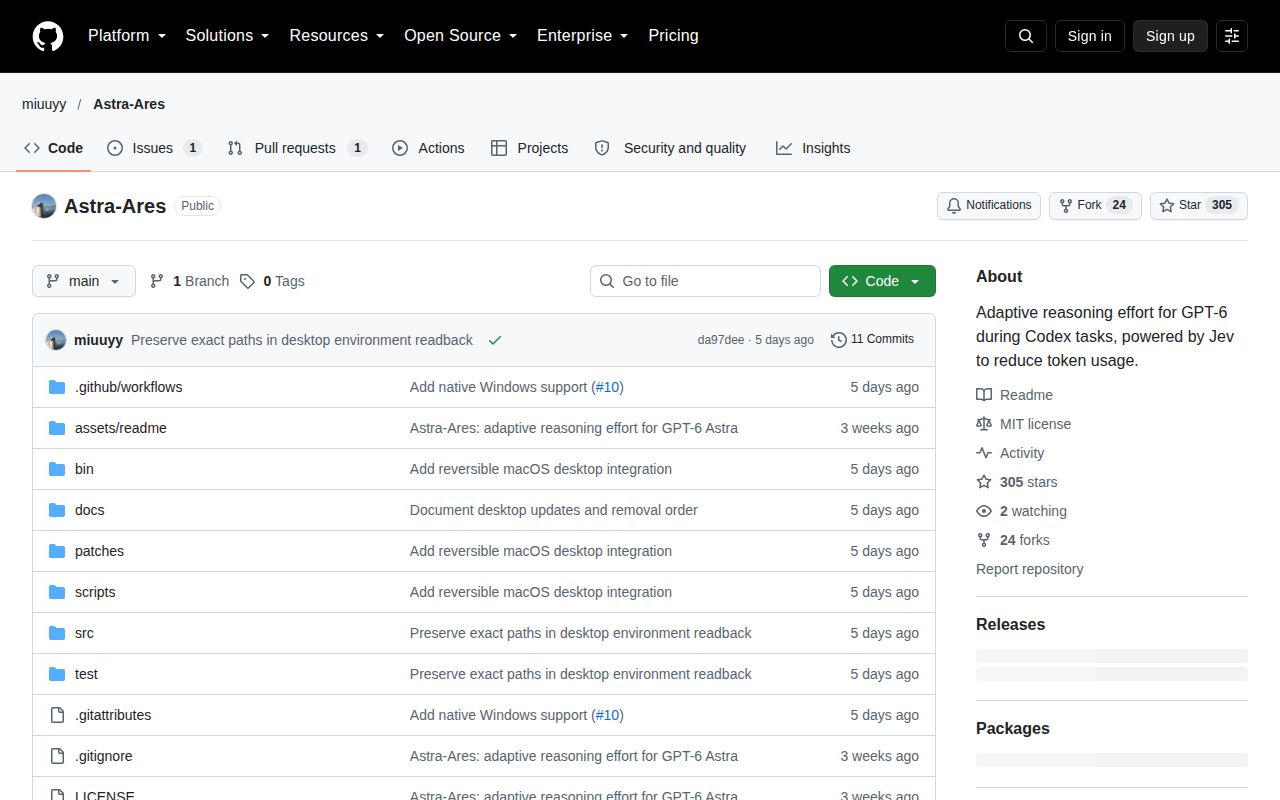Open the src folder

point(84,633)
